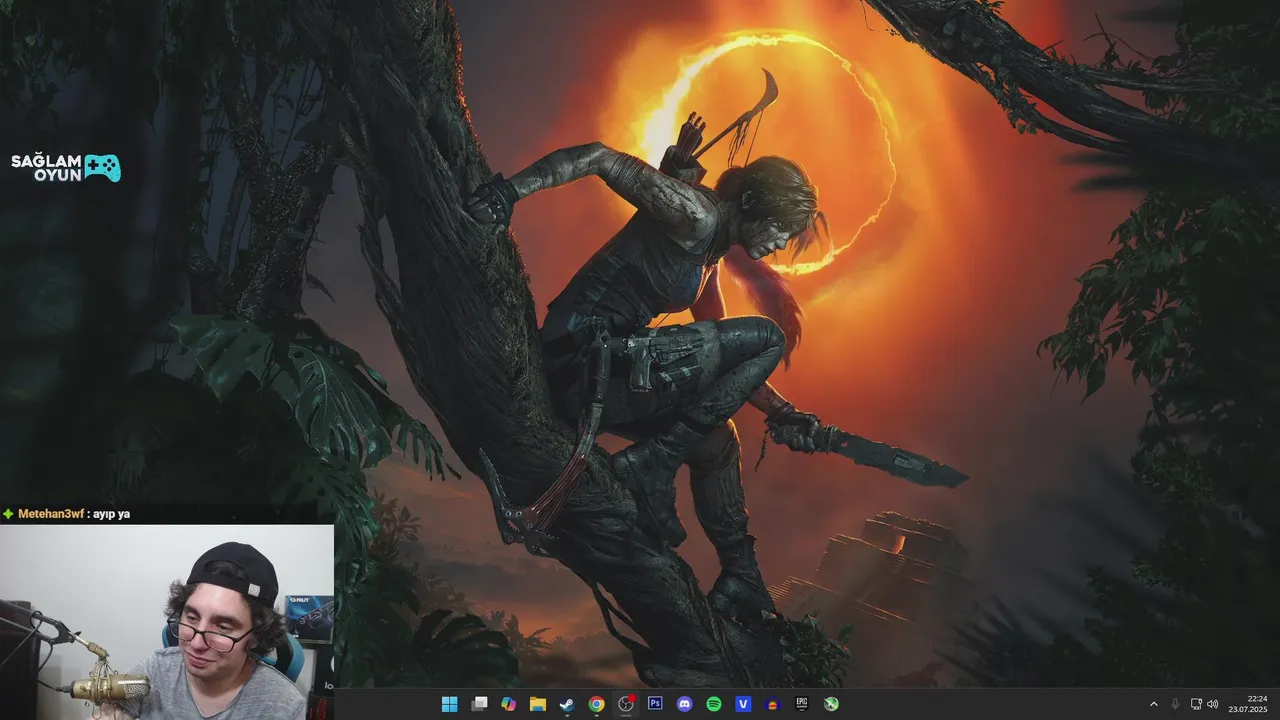Open Spotify from the taskbar

tap(714, 704)
